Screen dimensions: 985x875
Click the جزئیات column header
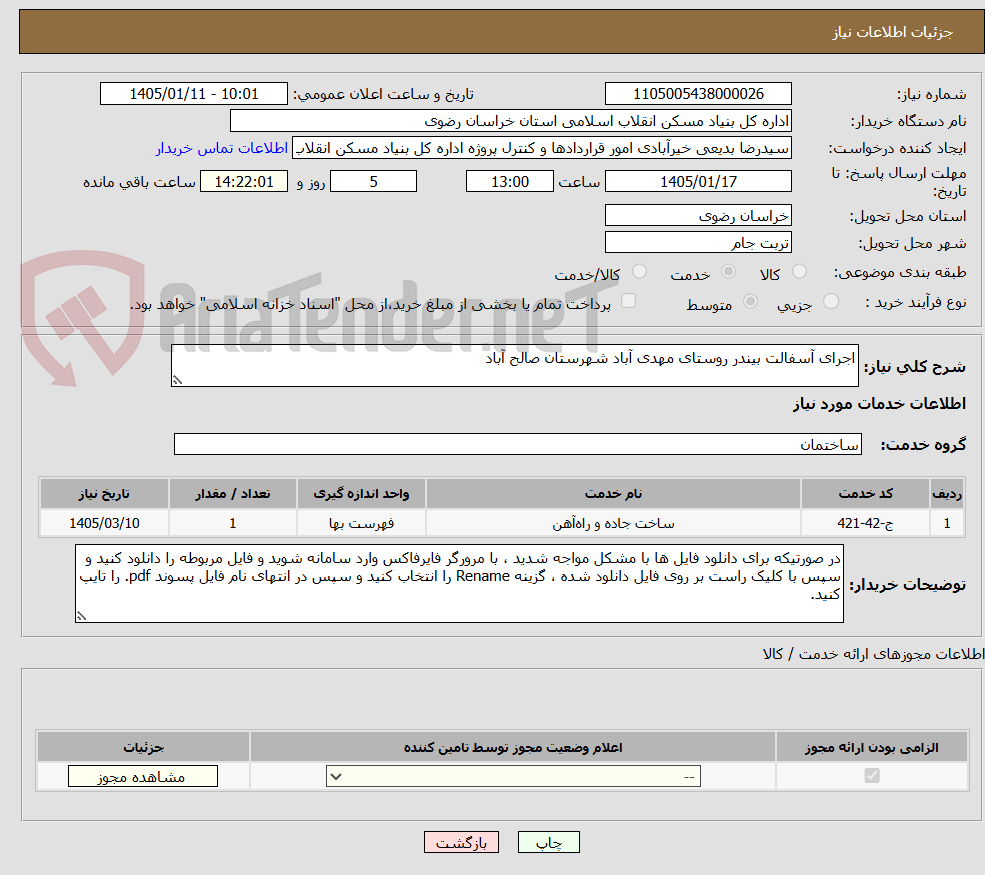pyautogui.click(x=143, y=747)
